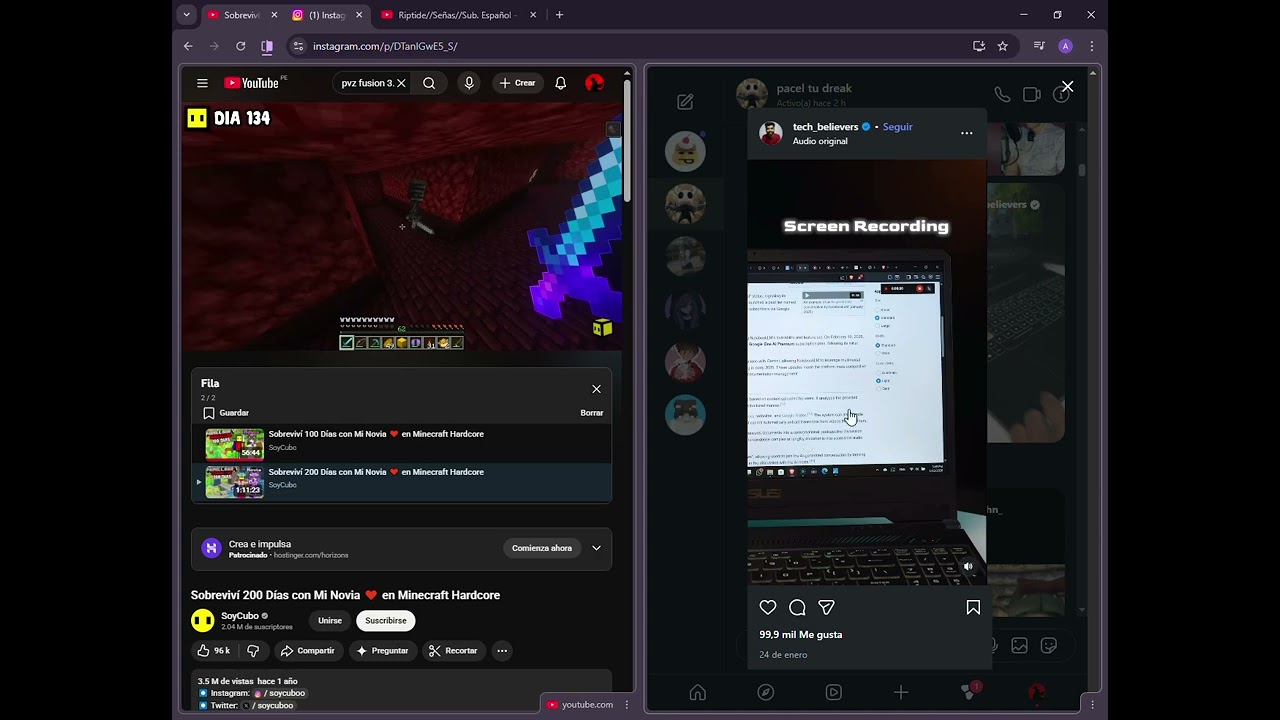Open Instagram messages with 1 notification
This screenshot has width=1280, height=720.
[x=969, y=691]
